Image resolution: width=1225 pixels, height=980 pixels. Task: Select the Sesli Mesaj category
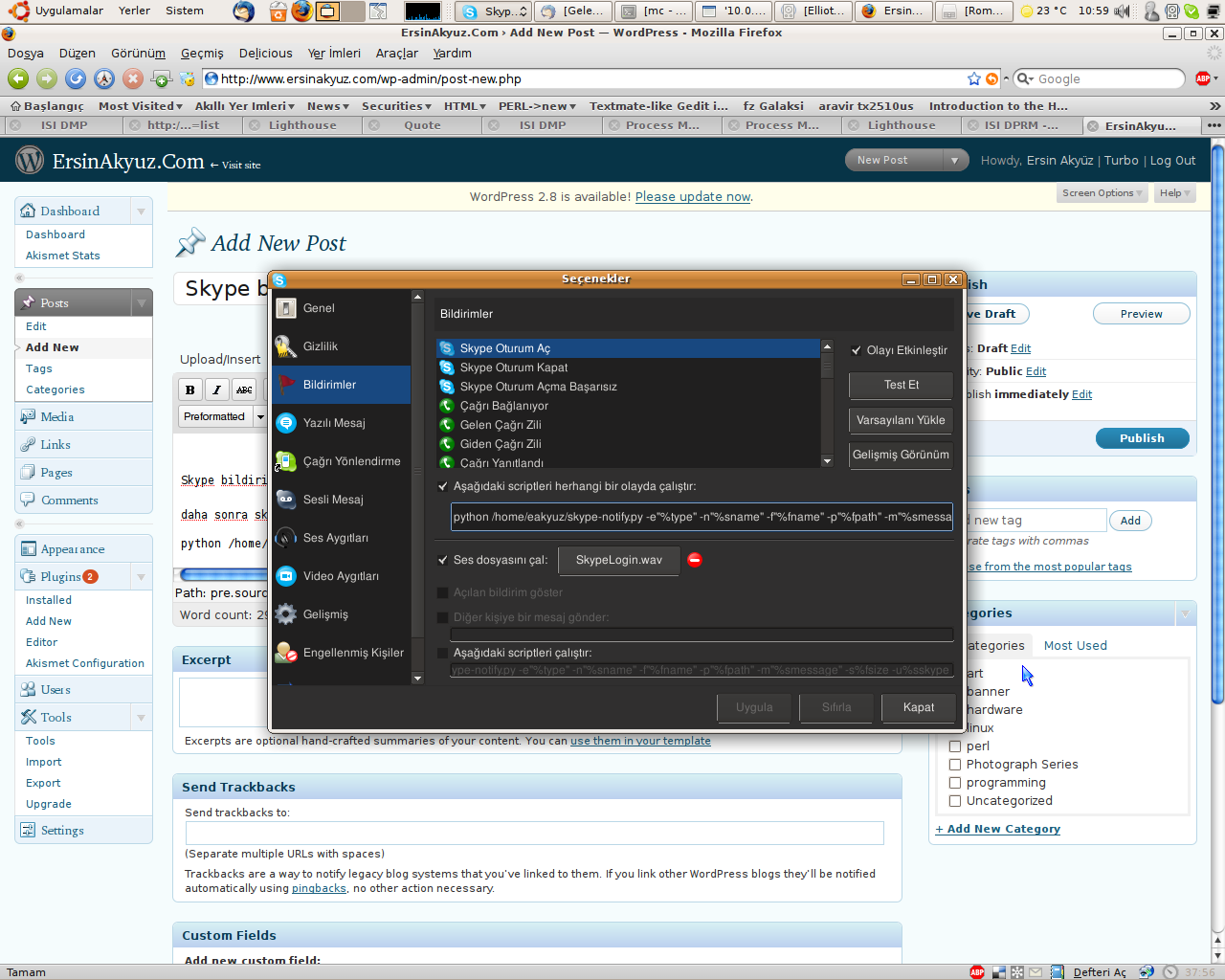[x=341, y=500]
